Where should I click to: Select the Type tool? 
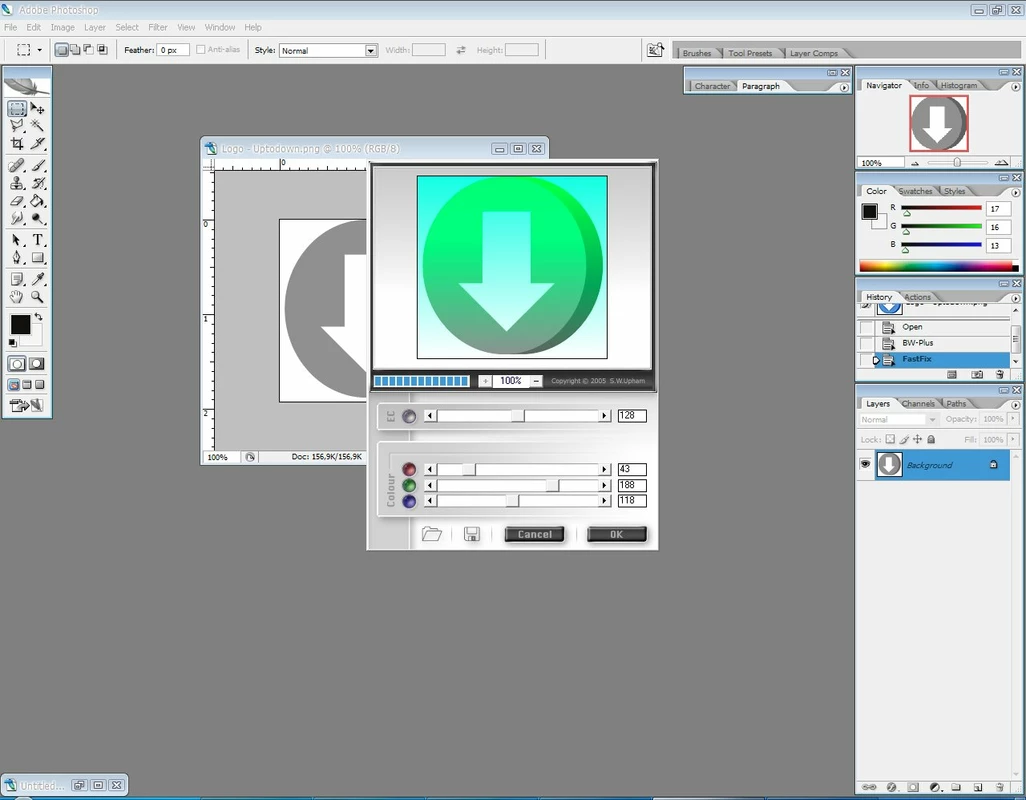(x=37, y=240)
